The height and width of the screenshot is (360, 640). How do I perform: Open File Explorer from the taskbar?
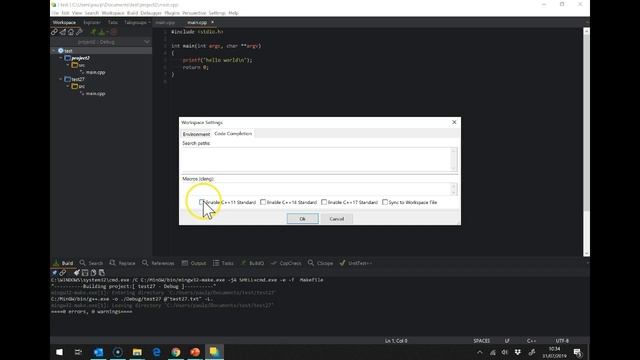click(137, 352)
